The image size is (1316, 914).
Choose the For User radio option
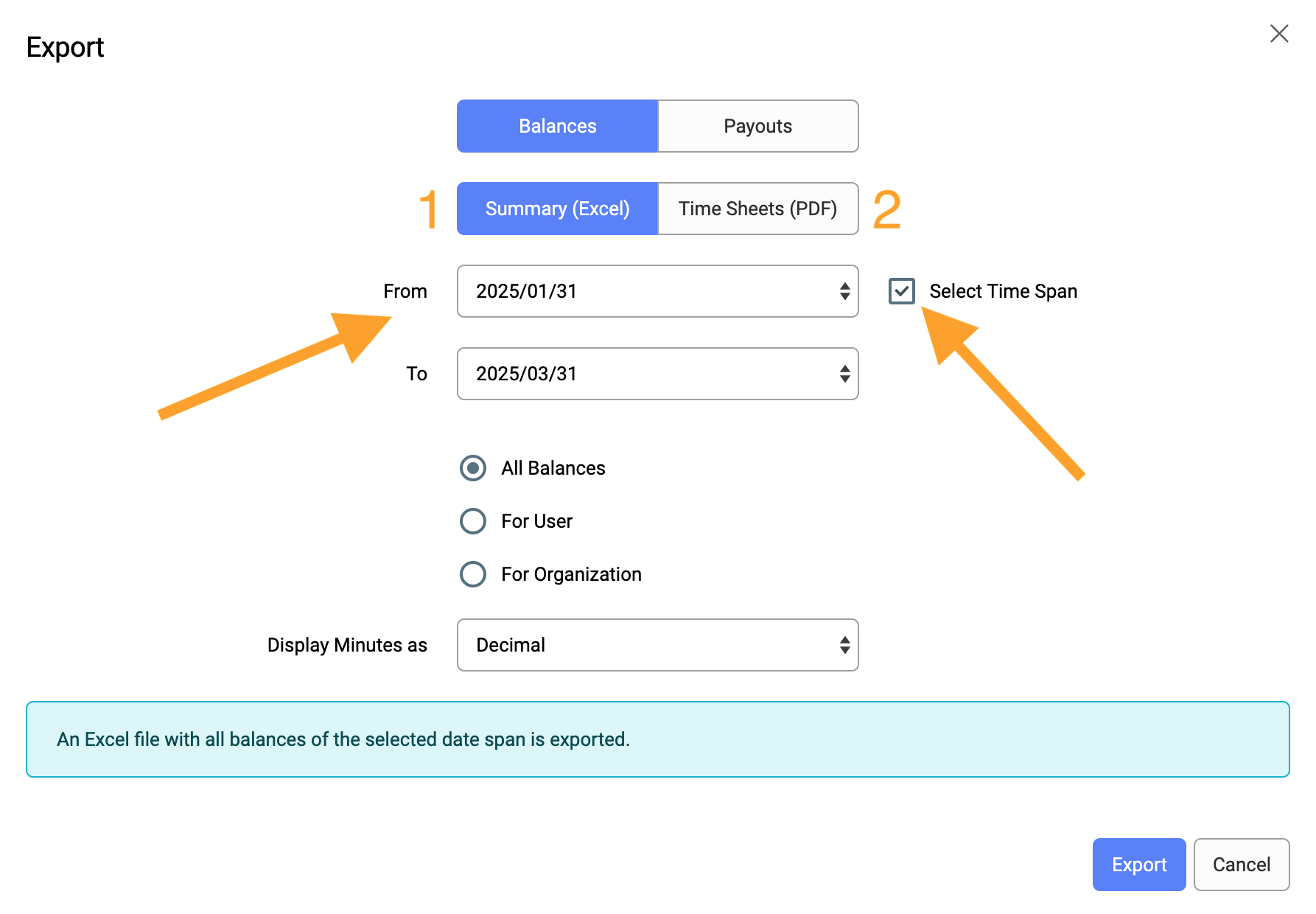[473, 521]
